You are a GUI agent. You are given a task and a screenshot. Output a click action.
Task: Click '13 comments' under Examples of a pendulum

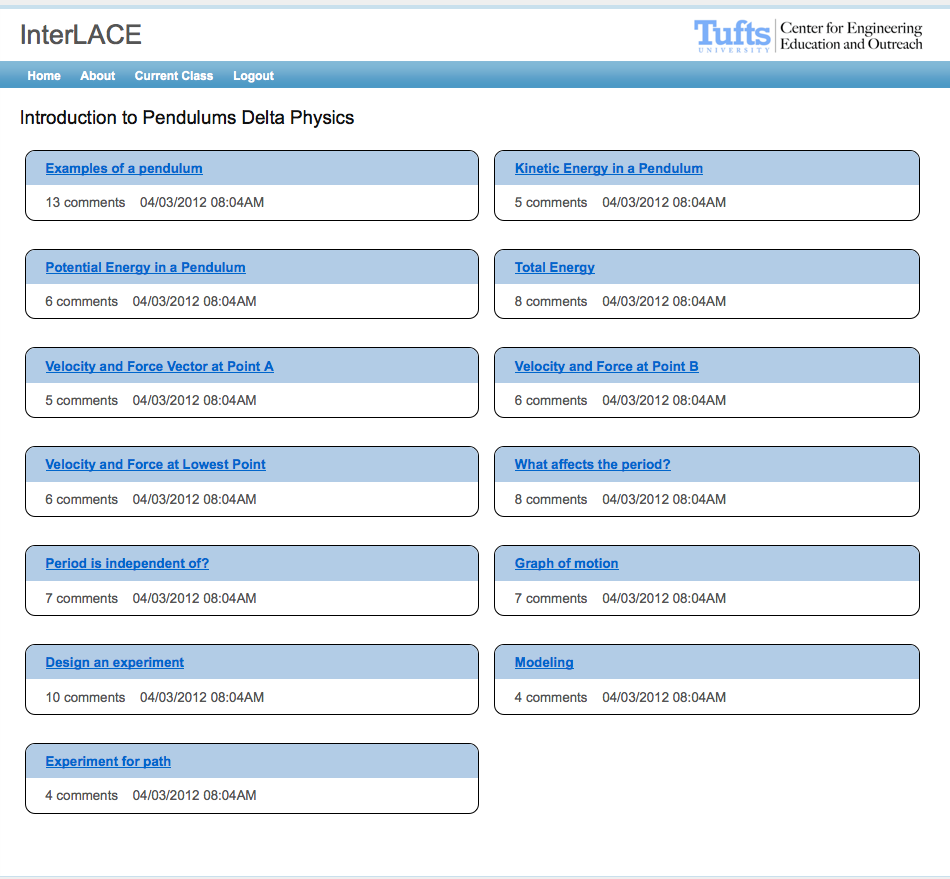pyautogui.click(x=85, y=202)
